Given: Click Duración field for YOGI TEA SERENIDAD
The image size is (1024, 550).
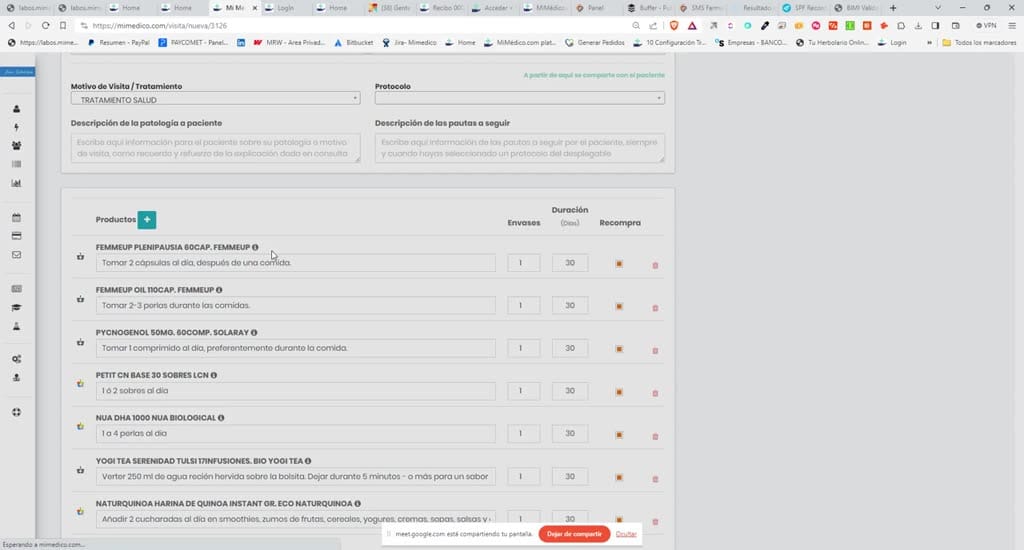Looking at the screenshot, I should pos(569,476).
